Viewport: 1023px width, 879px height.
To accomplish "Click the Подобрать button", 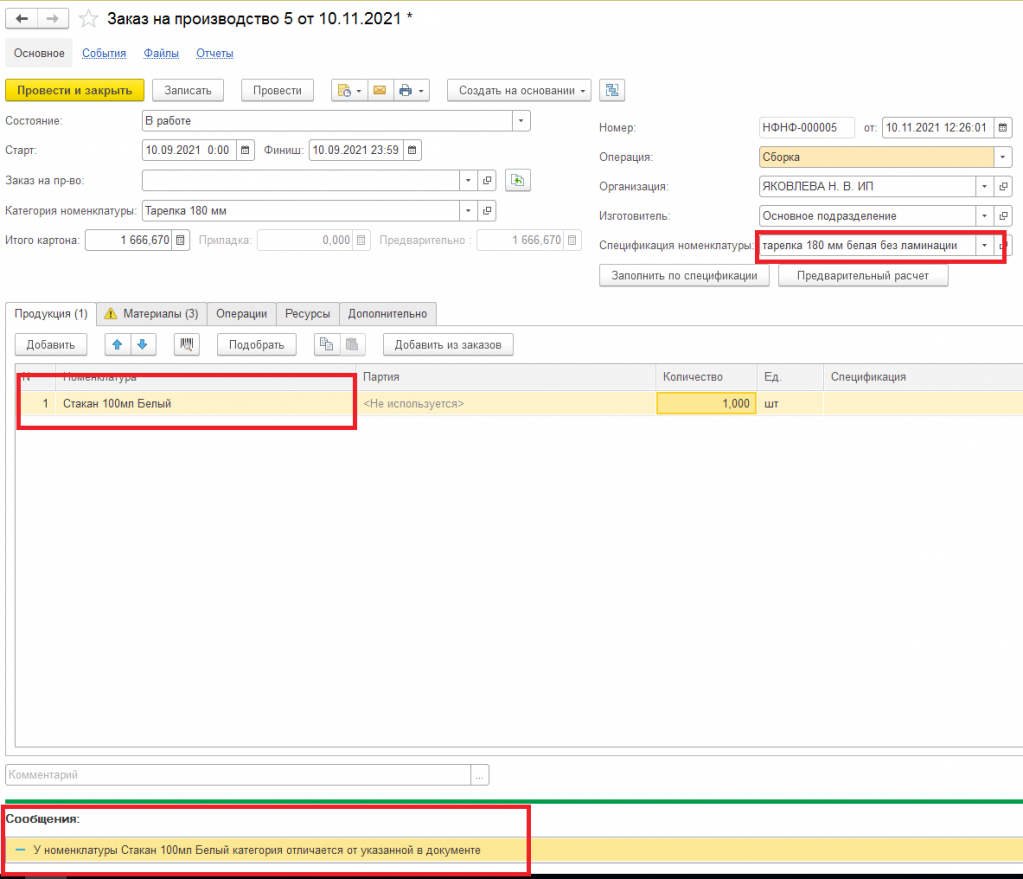I will tap(256, 345).
